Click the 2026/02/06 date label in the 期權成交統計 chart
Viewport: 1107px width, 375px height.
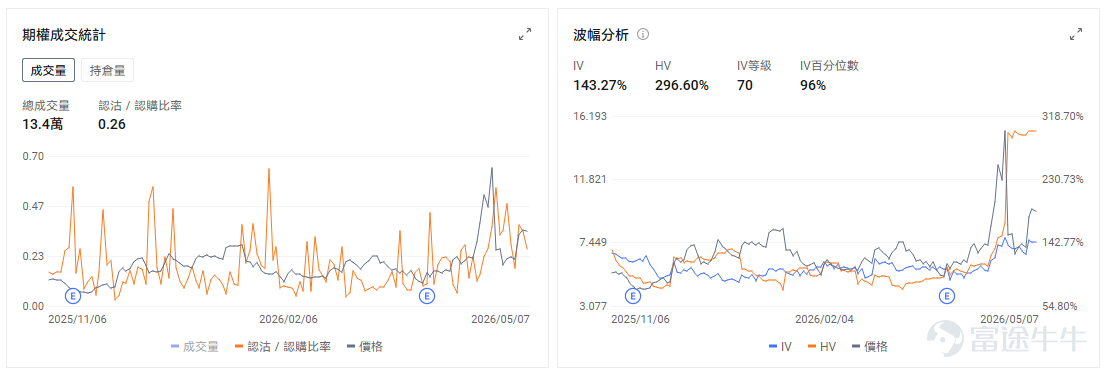288,319
